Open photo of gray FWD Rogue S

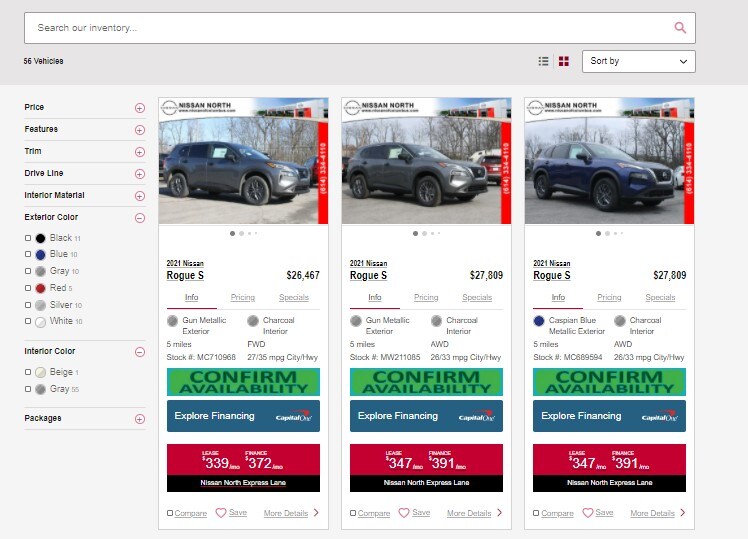(243, 161)
